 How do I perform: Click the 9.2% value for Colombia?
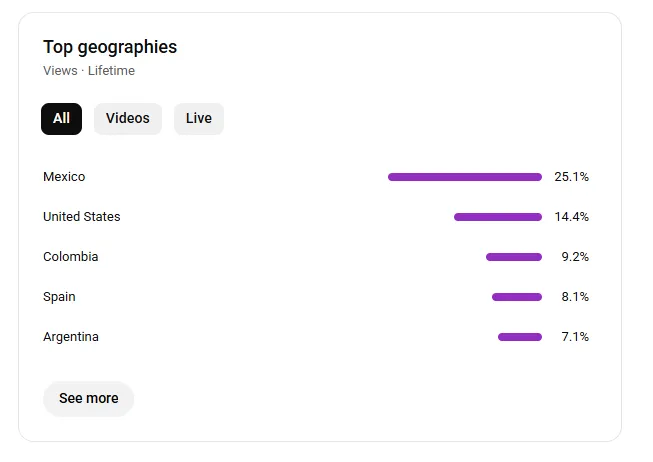coord(575,257)
